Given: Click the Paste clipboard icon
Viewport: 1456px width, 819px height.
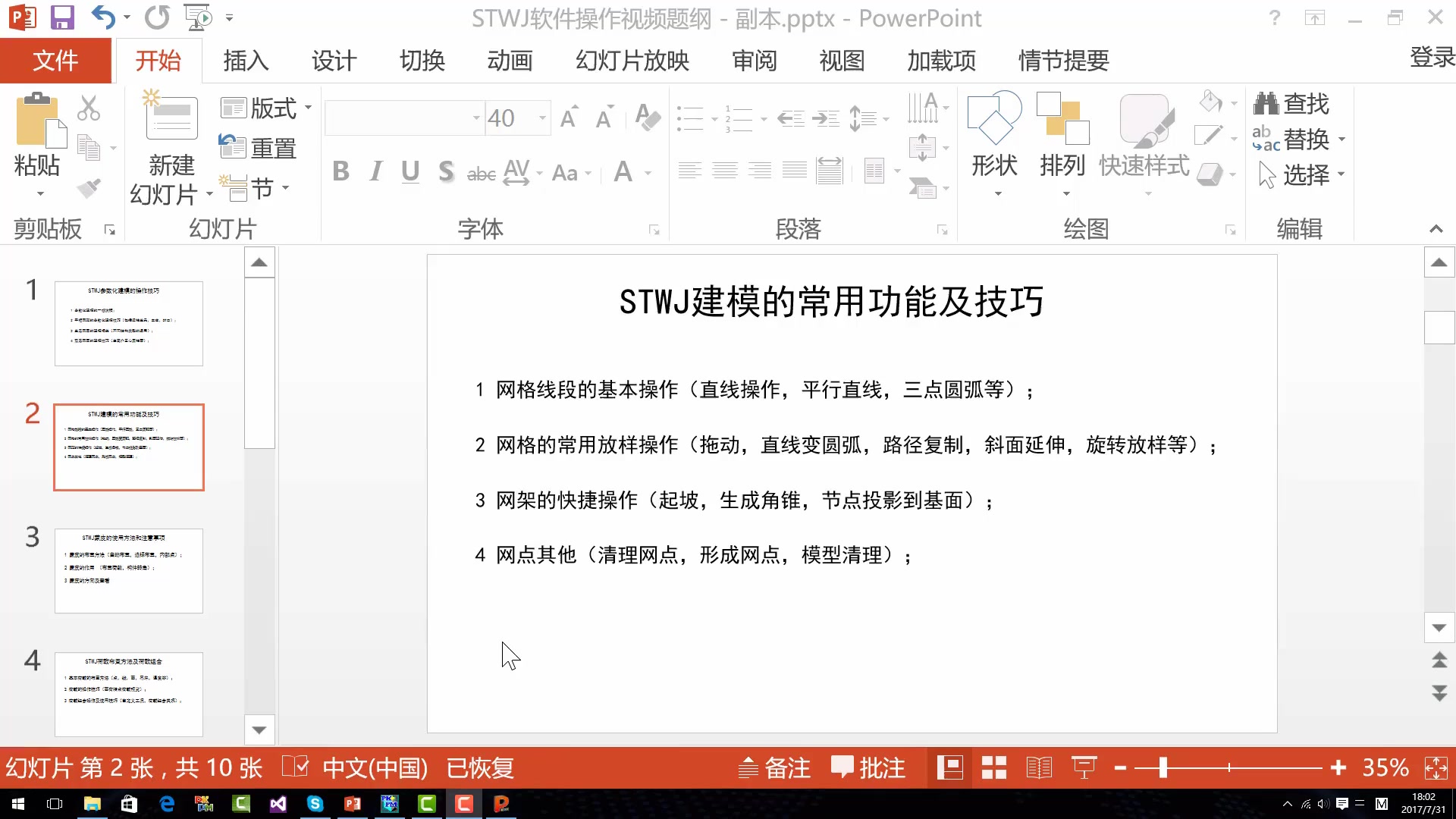Looking at the screenshot, I should click(41, 120).
